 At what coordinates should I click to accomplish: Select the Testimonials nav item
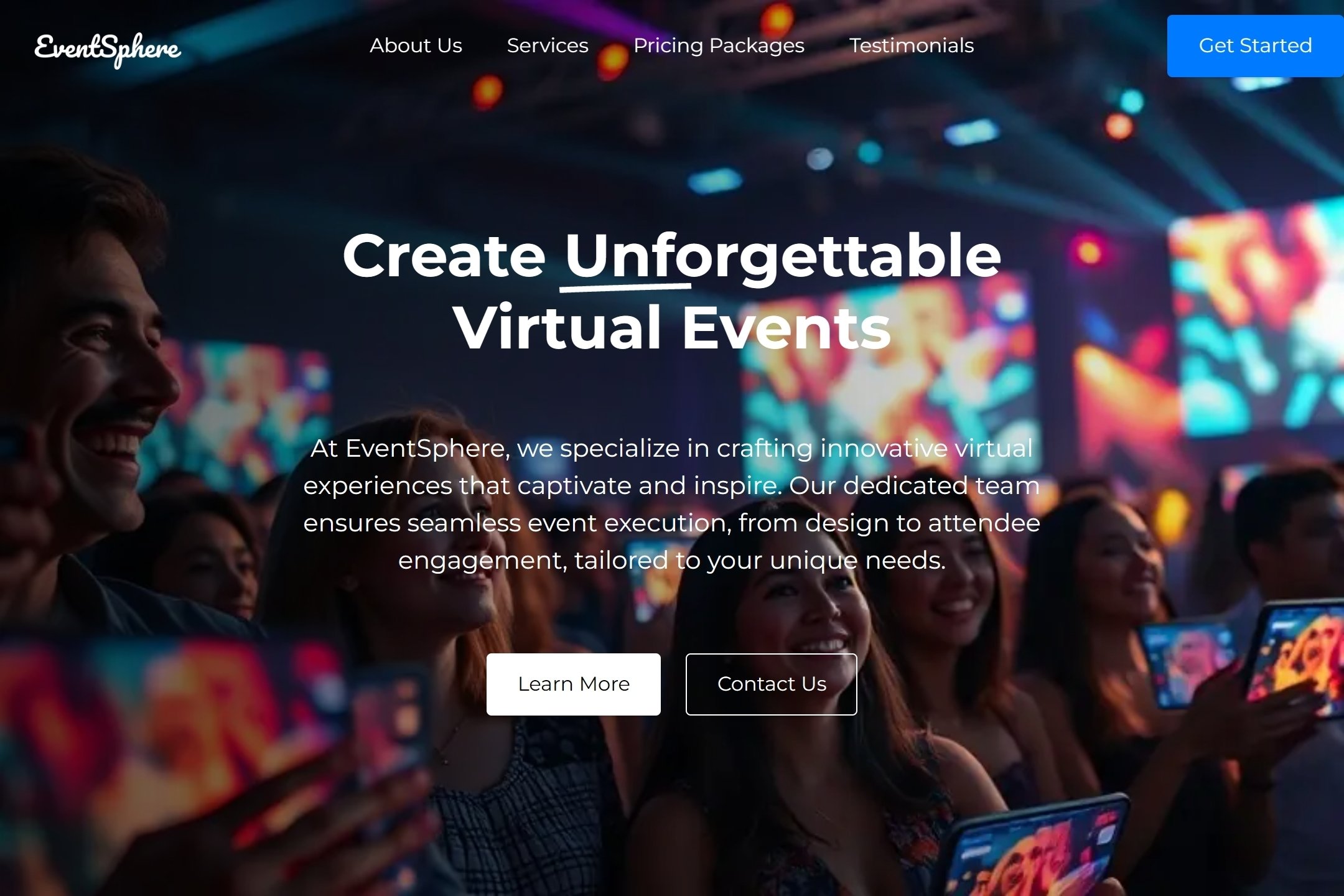(912, 45)
